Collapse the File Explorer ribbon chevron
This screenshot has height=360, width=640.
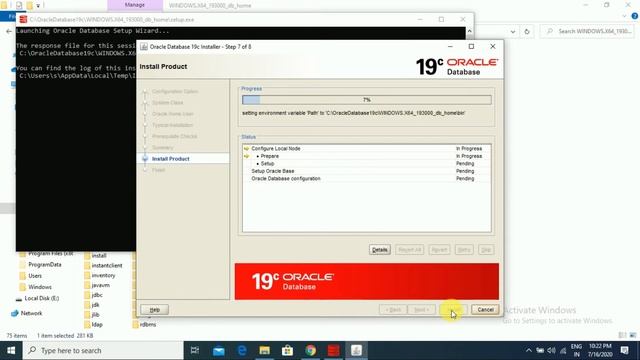pyautogui.click(x=624, y=16)
